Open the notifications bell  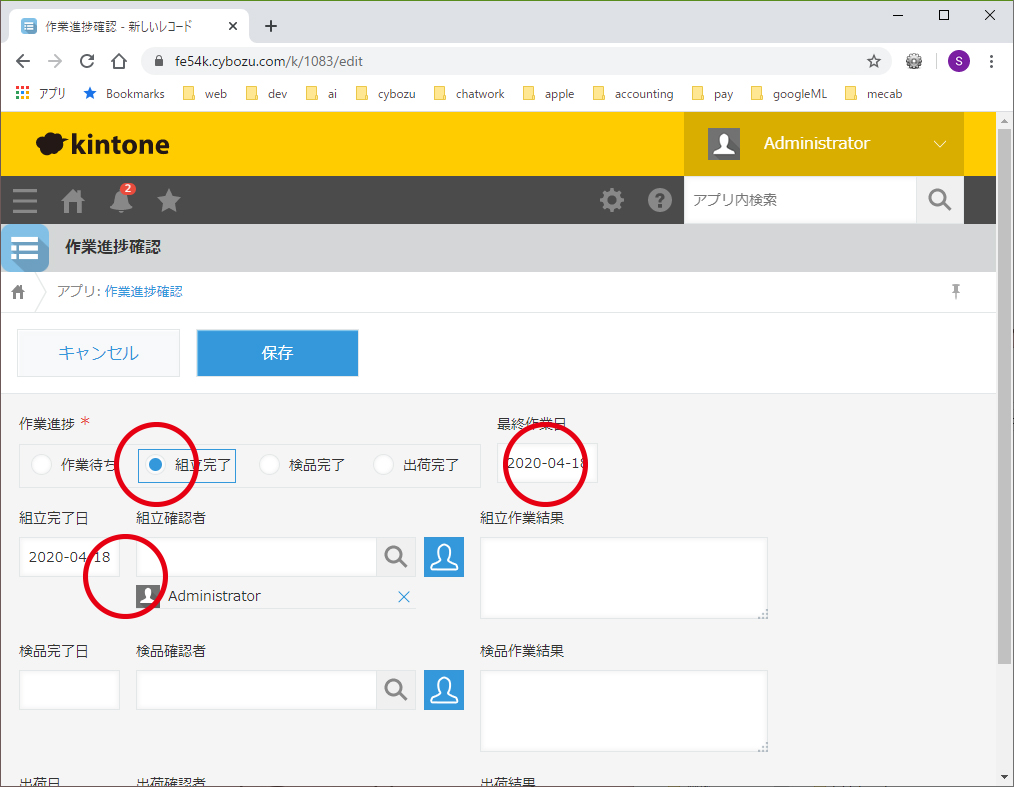[121, 201]
